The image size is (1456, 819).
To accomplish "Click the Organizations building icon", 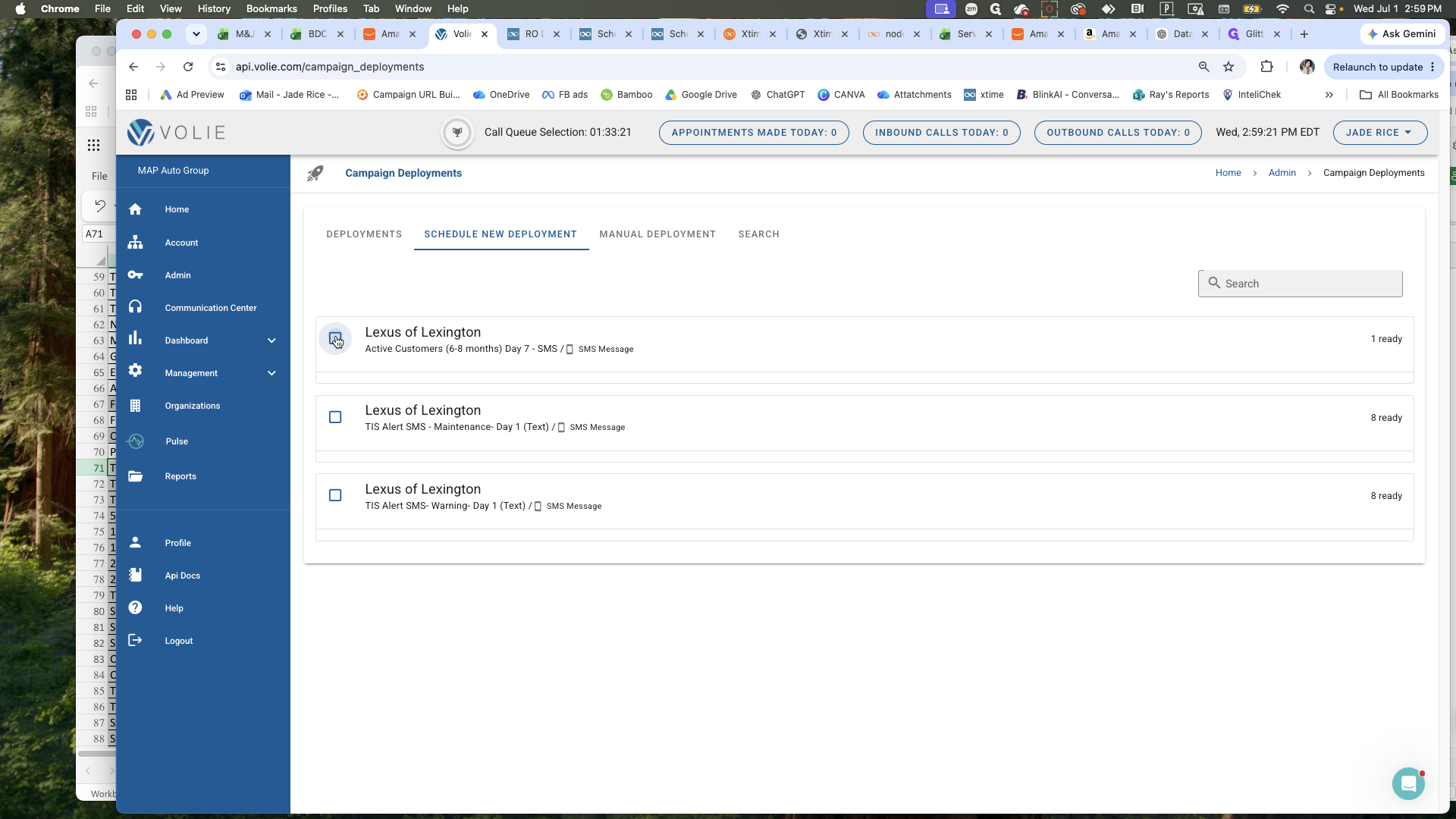I will (x=135, y=406).
